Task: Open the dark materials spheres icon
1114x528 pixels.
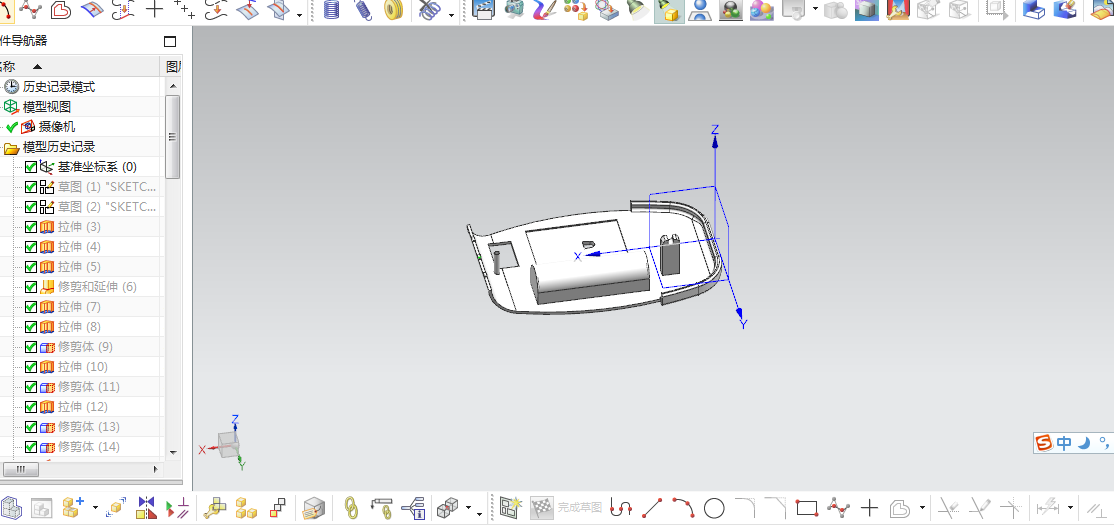Action: [x=730, y=9]
